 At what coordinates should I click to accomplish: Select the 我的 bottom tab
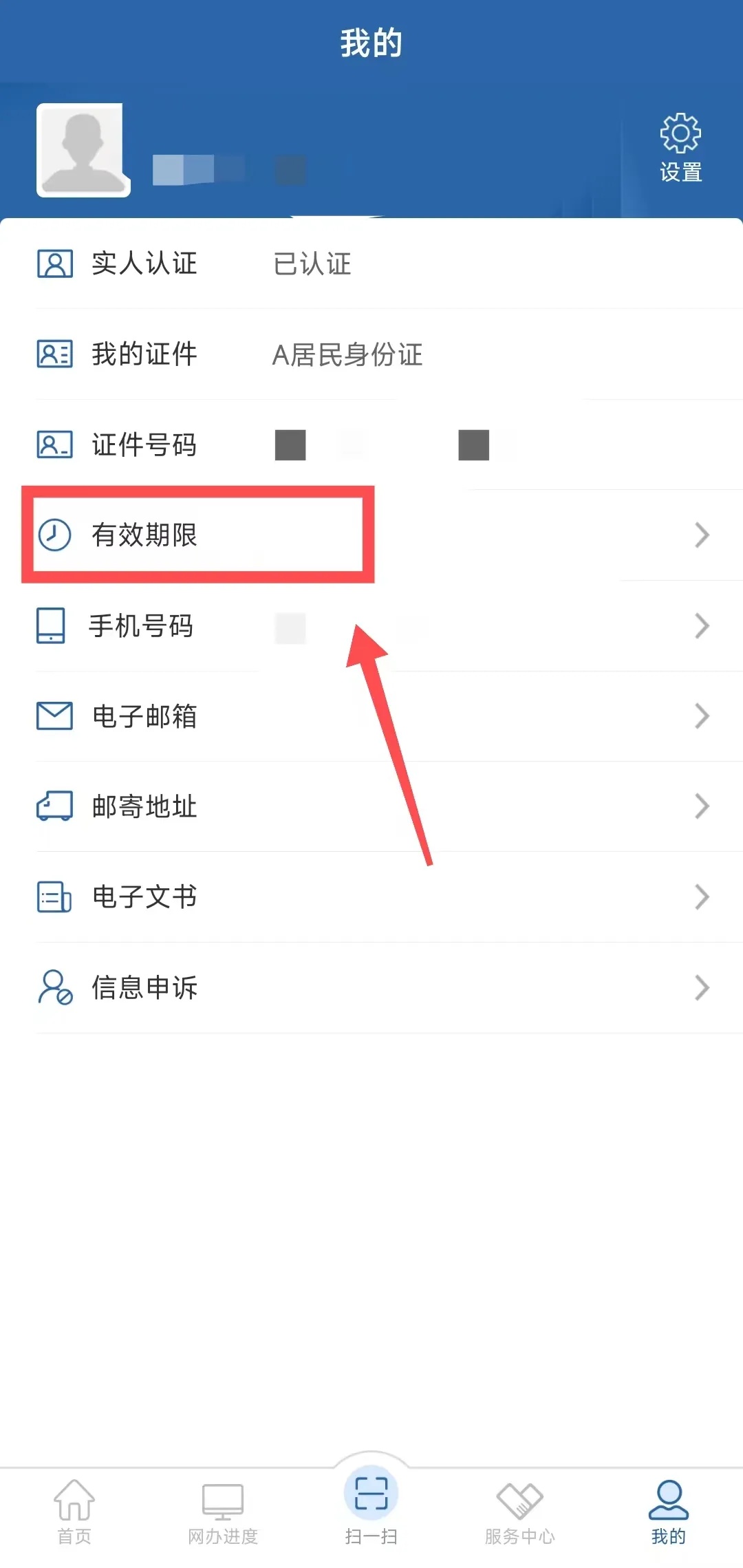669,1512
